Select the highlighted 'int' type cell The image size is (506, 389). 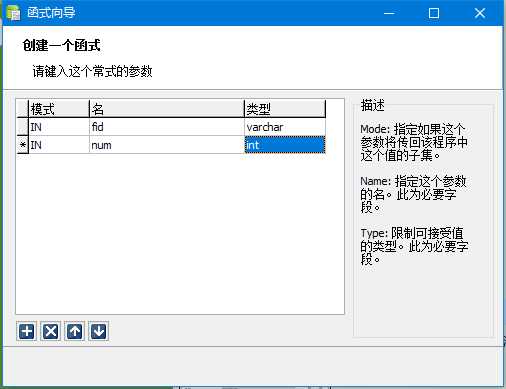pos(285,145)
